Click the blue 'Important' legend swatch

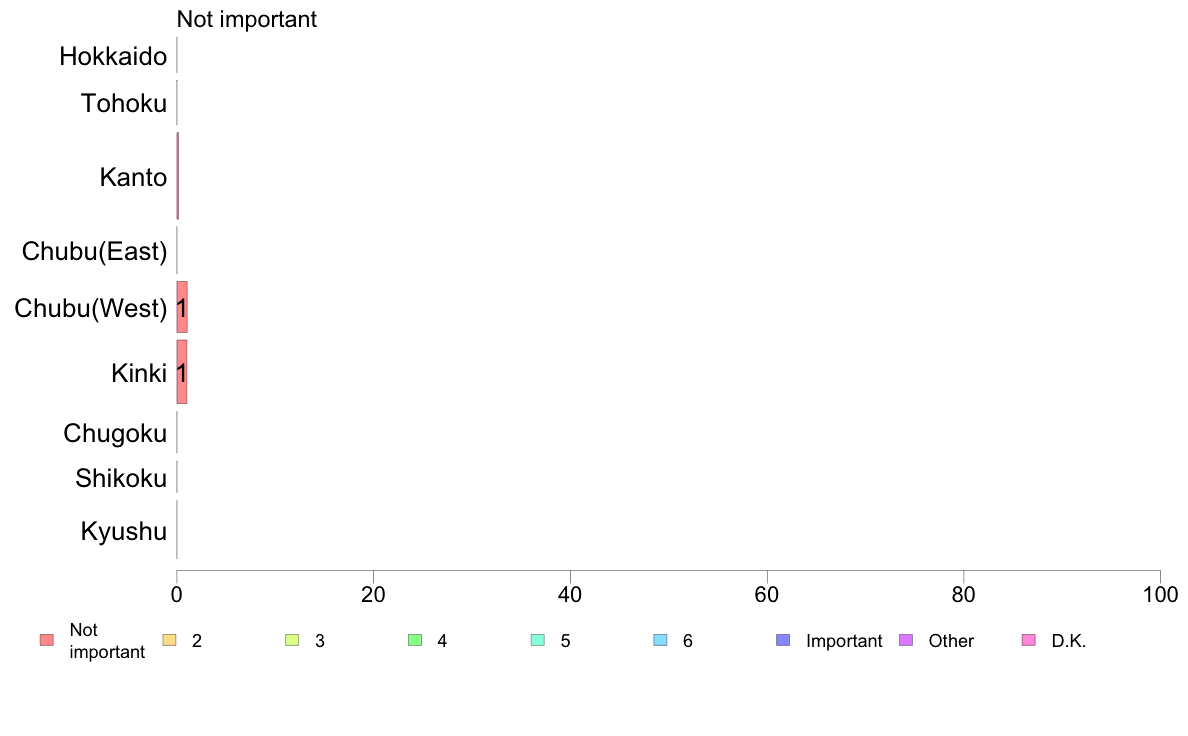coord(783,640)
